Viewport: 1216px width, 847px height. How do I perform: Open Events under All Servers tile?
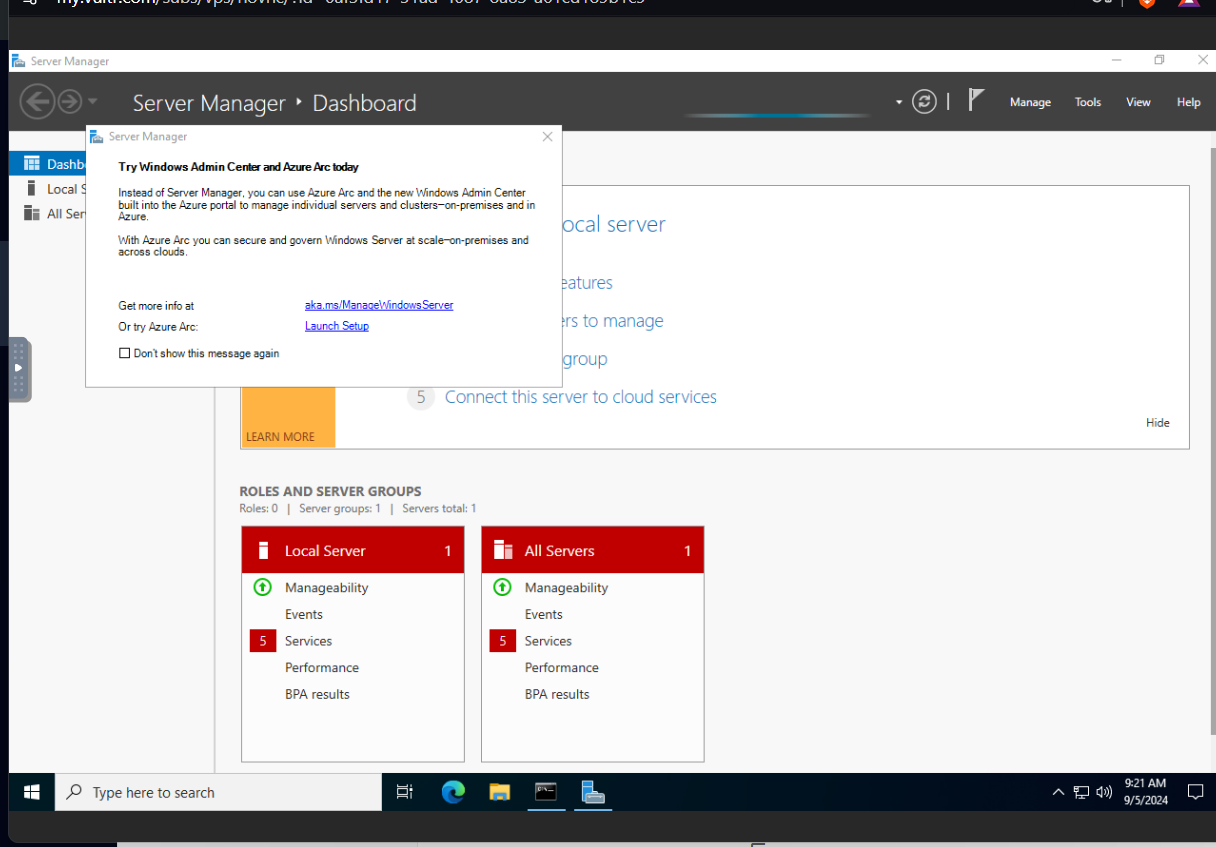(x=544, y=615)
